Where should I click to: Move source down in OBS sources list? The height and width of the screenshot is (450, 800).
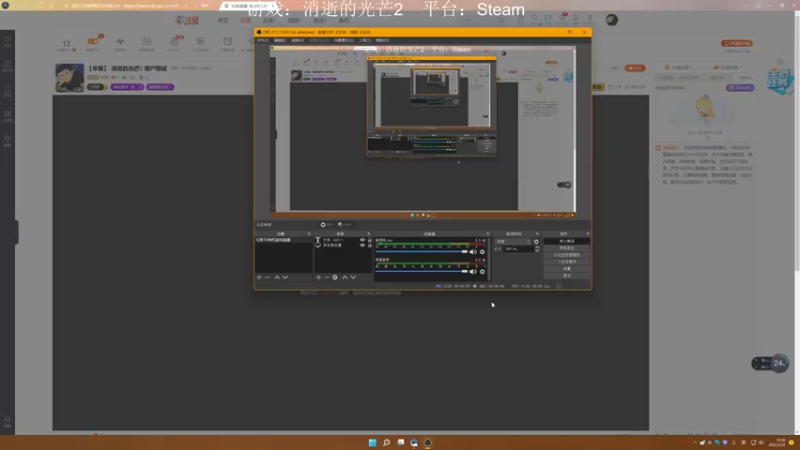coord(353,277)
